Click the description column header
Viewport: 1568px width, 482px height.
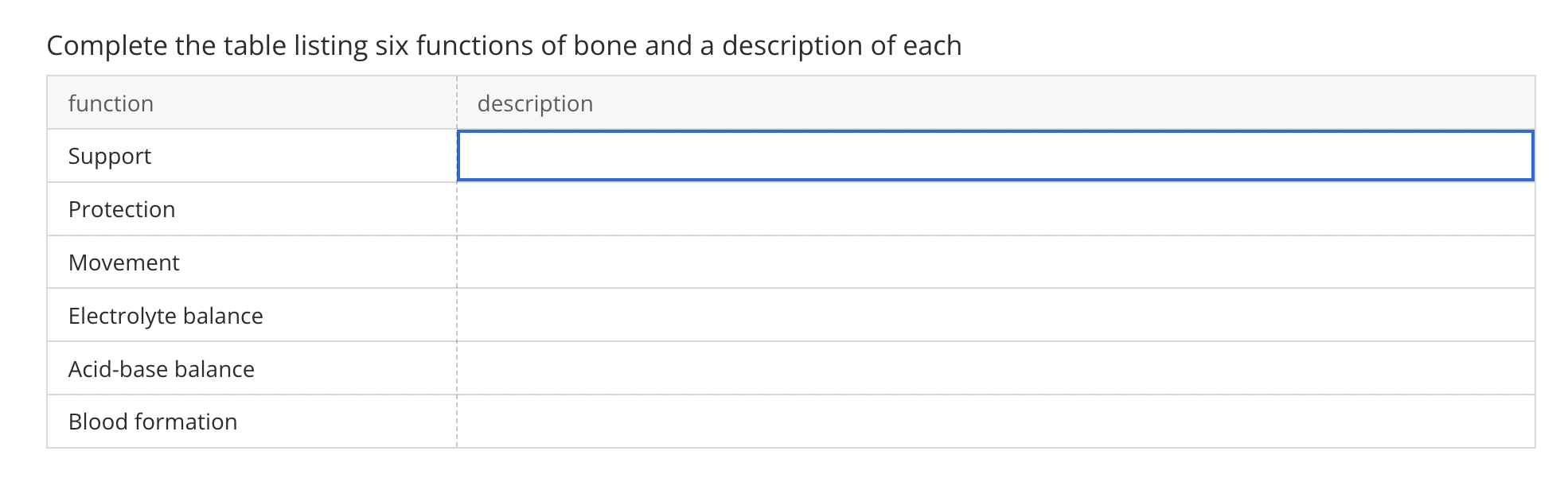pos(534,103)
